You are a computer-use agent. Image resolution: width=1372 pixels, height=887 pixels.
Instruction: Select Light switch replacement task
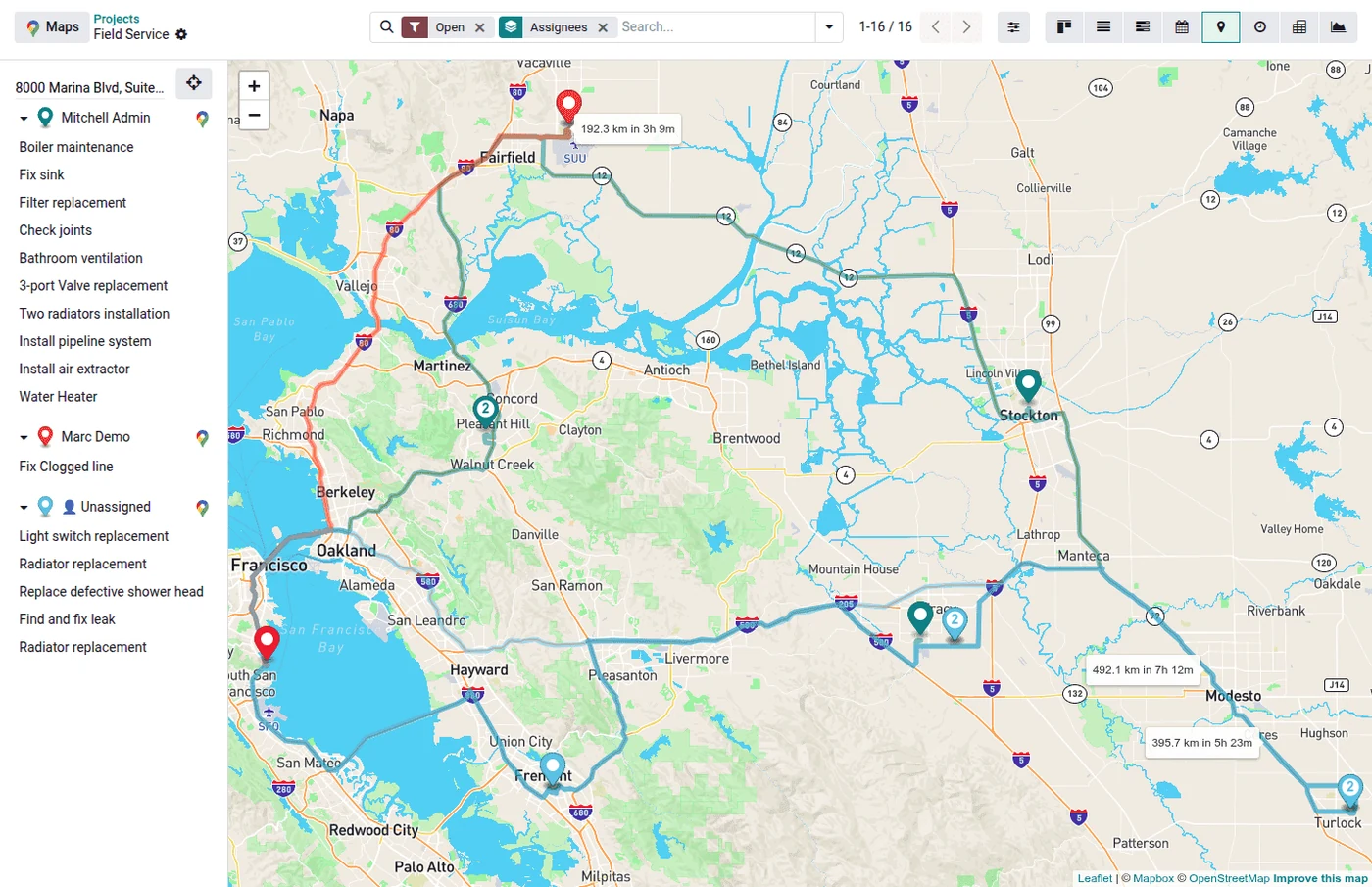93,536
